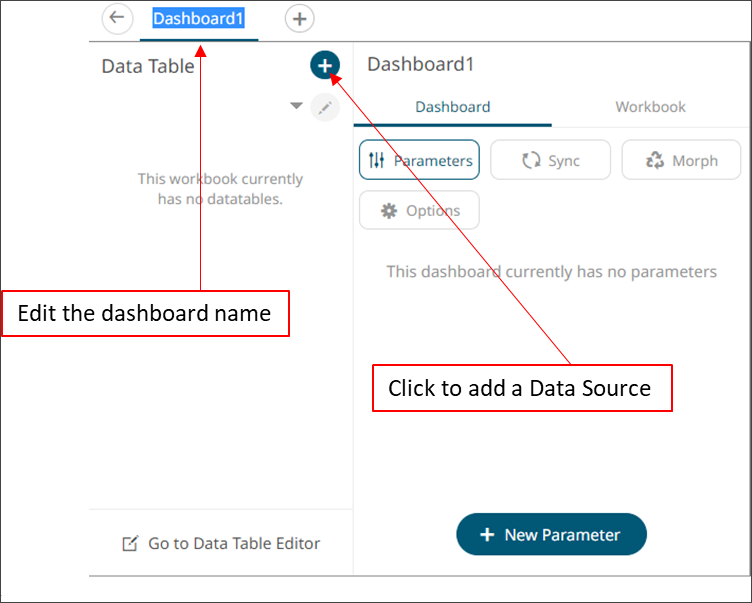
Task: Select the Dashboard1 tab name
Action: [x=199, y=19]
